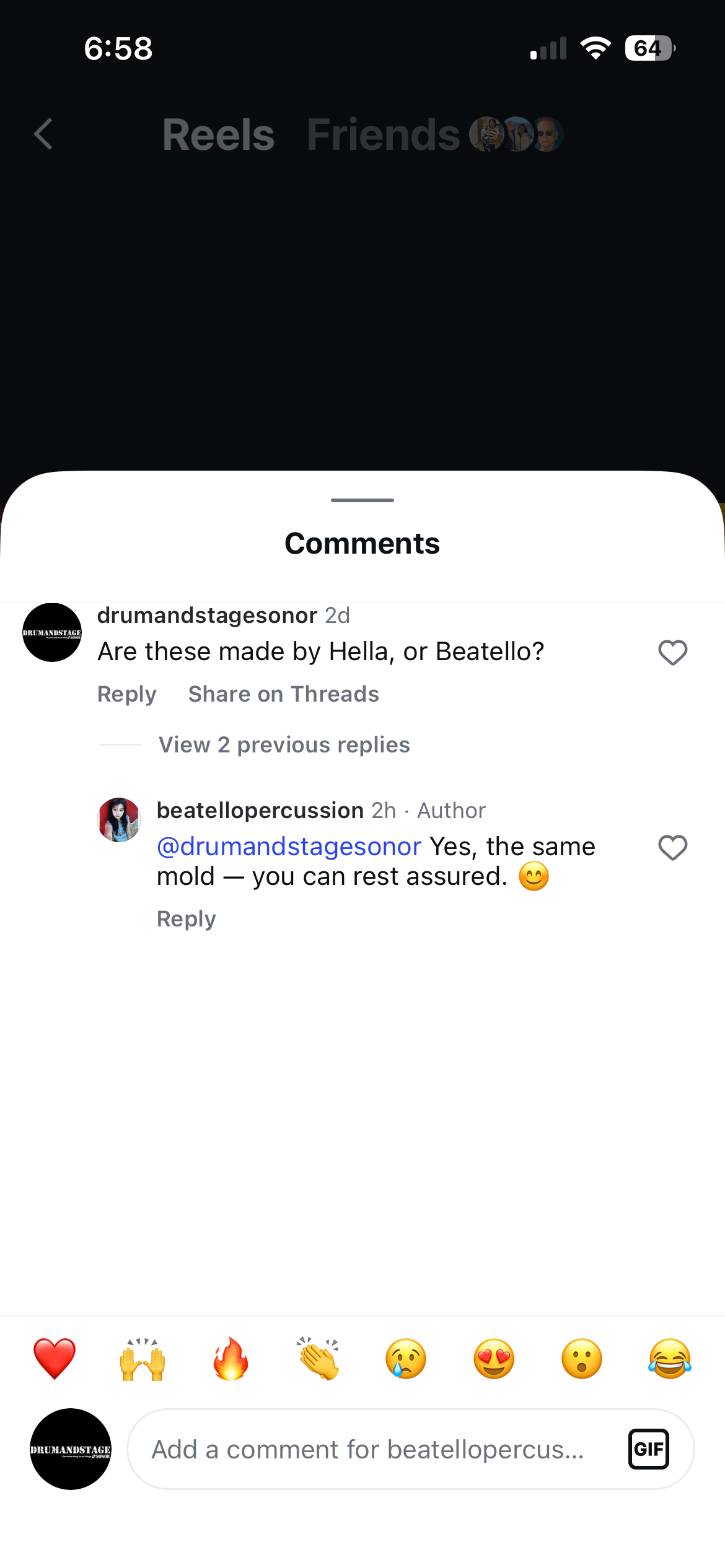Insert the raised hands emoji

click(143, 1359)
